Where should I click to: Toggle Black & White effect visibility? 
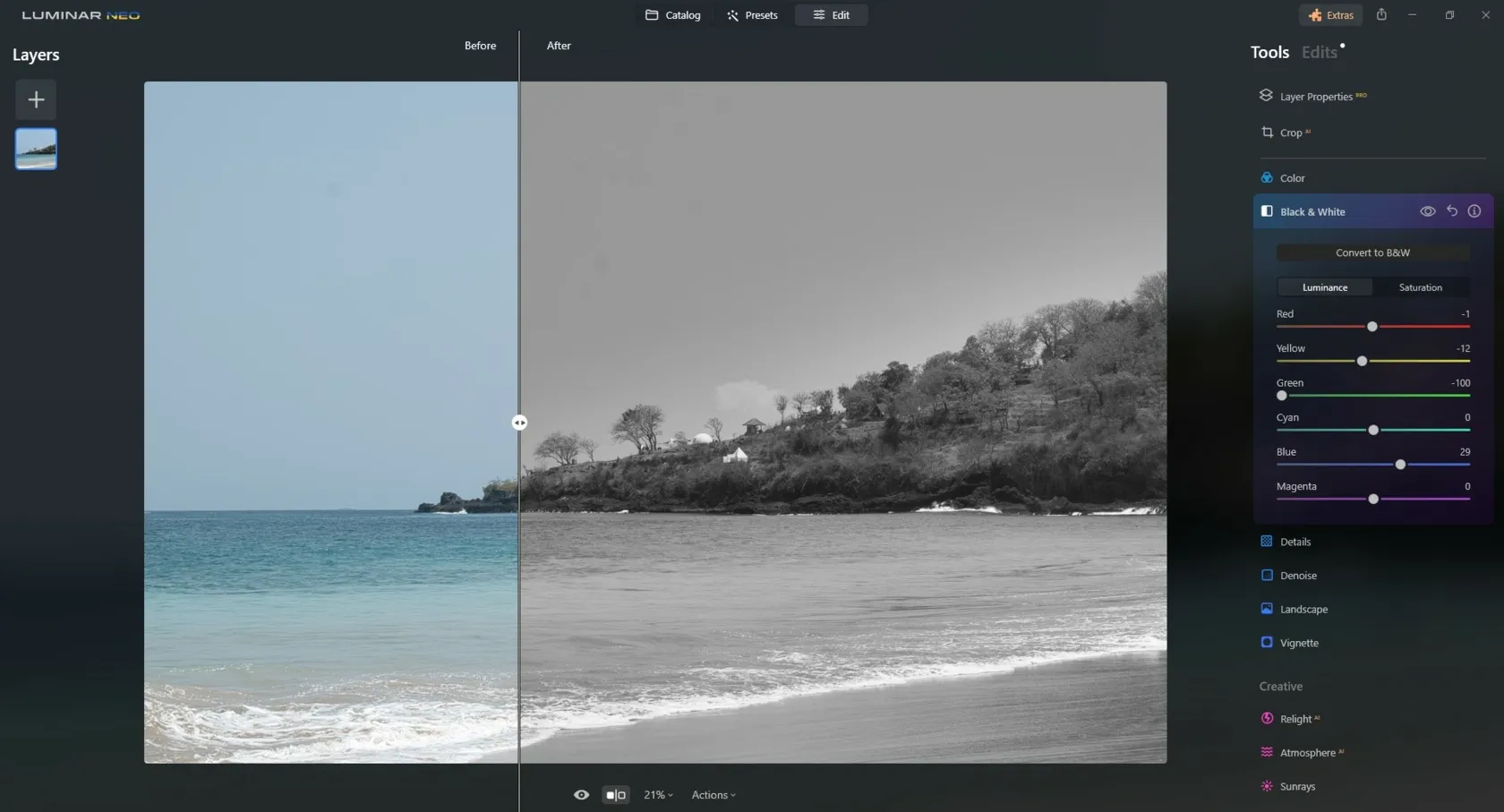point(1427,211)
